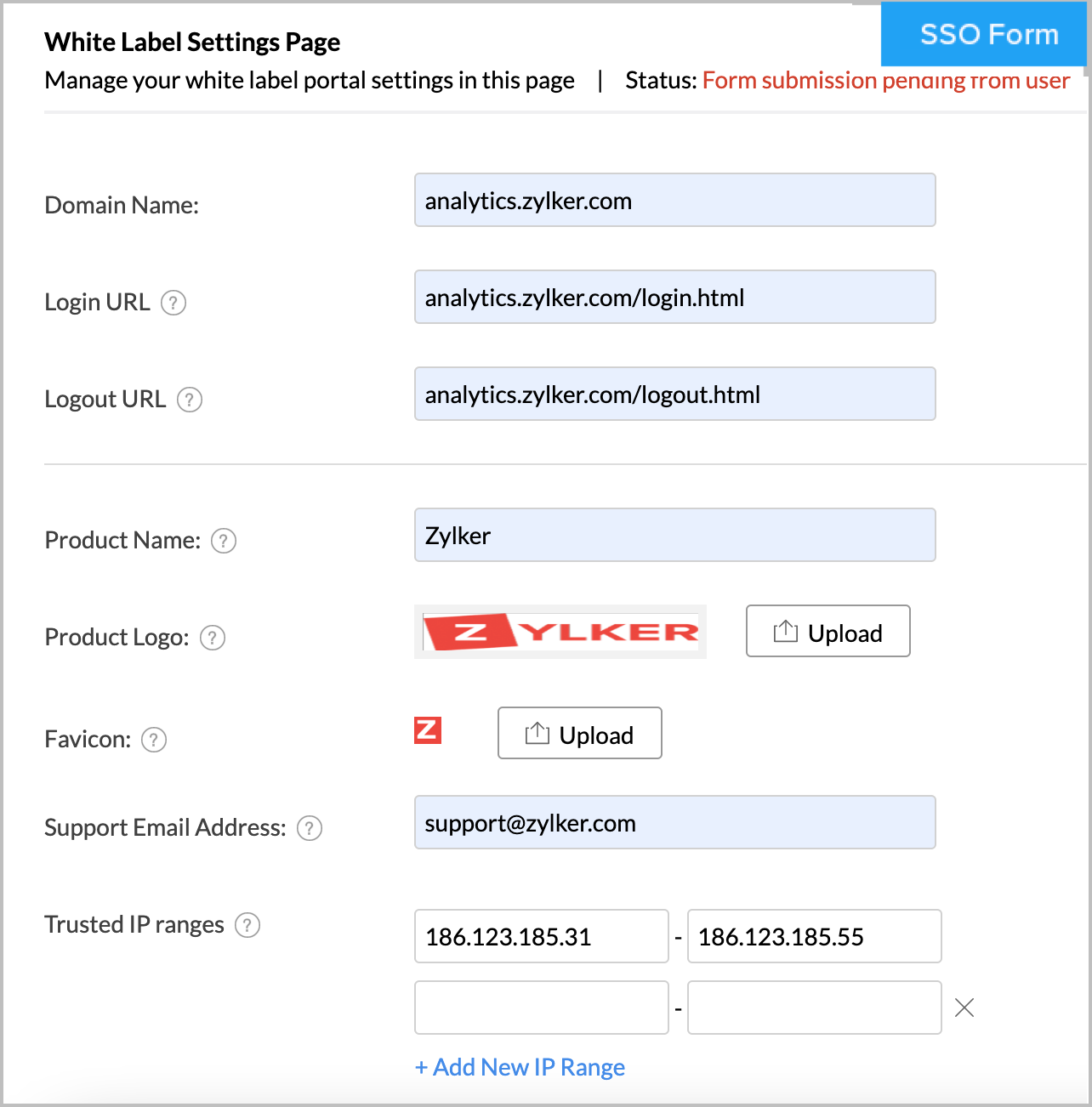Open the Login URL help tooltip

tap(173, 303)
